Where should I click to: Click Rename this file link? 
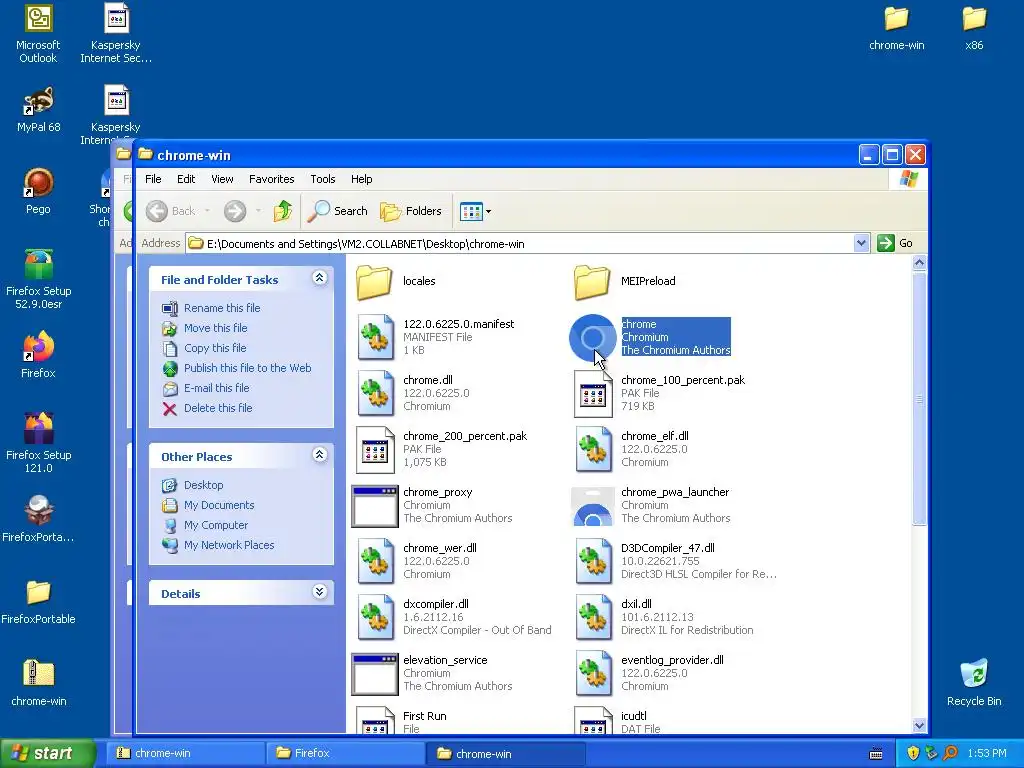(x=222, y=308)
